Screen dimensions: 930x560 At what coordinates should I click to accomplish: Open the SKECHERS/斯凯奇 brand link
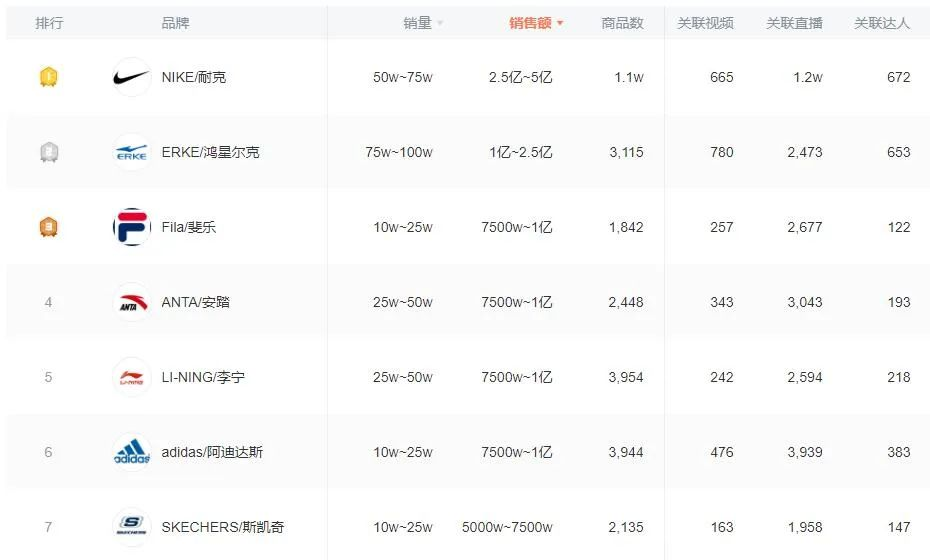[223, 527]
